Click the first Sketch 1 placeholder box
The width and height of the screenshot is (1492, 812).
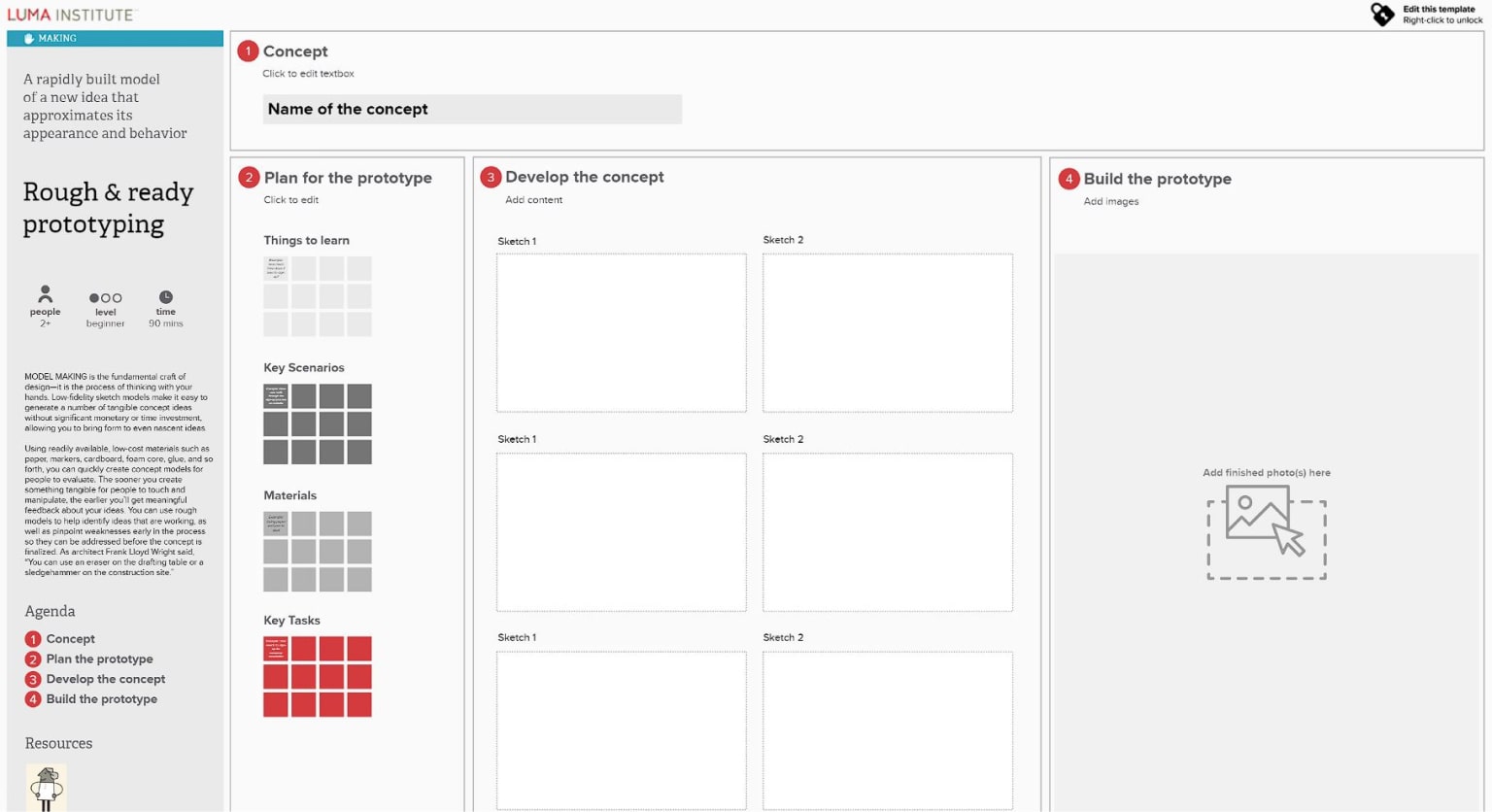[621, 332]
